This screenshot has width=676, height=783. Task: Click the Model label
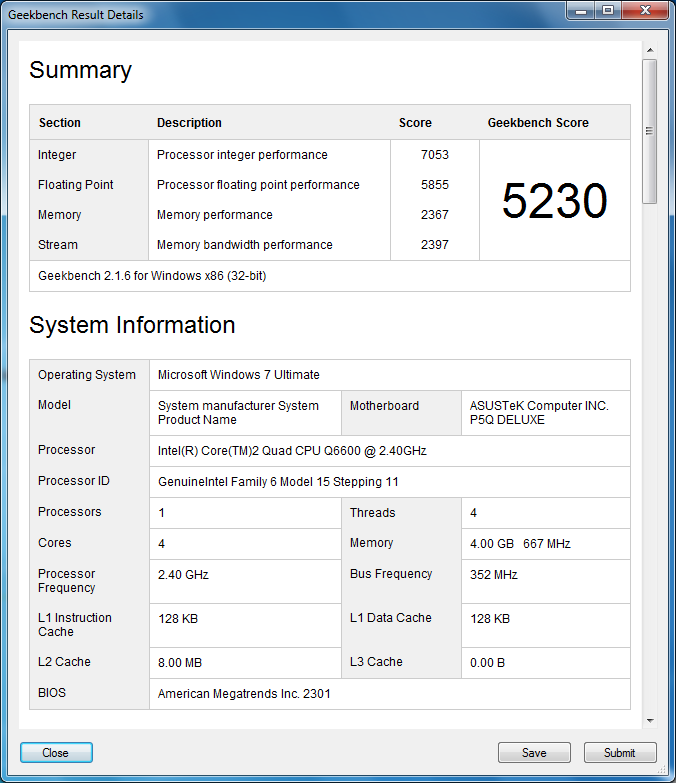coord(54,405)
